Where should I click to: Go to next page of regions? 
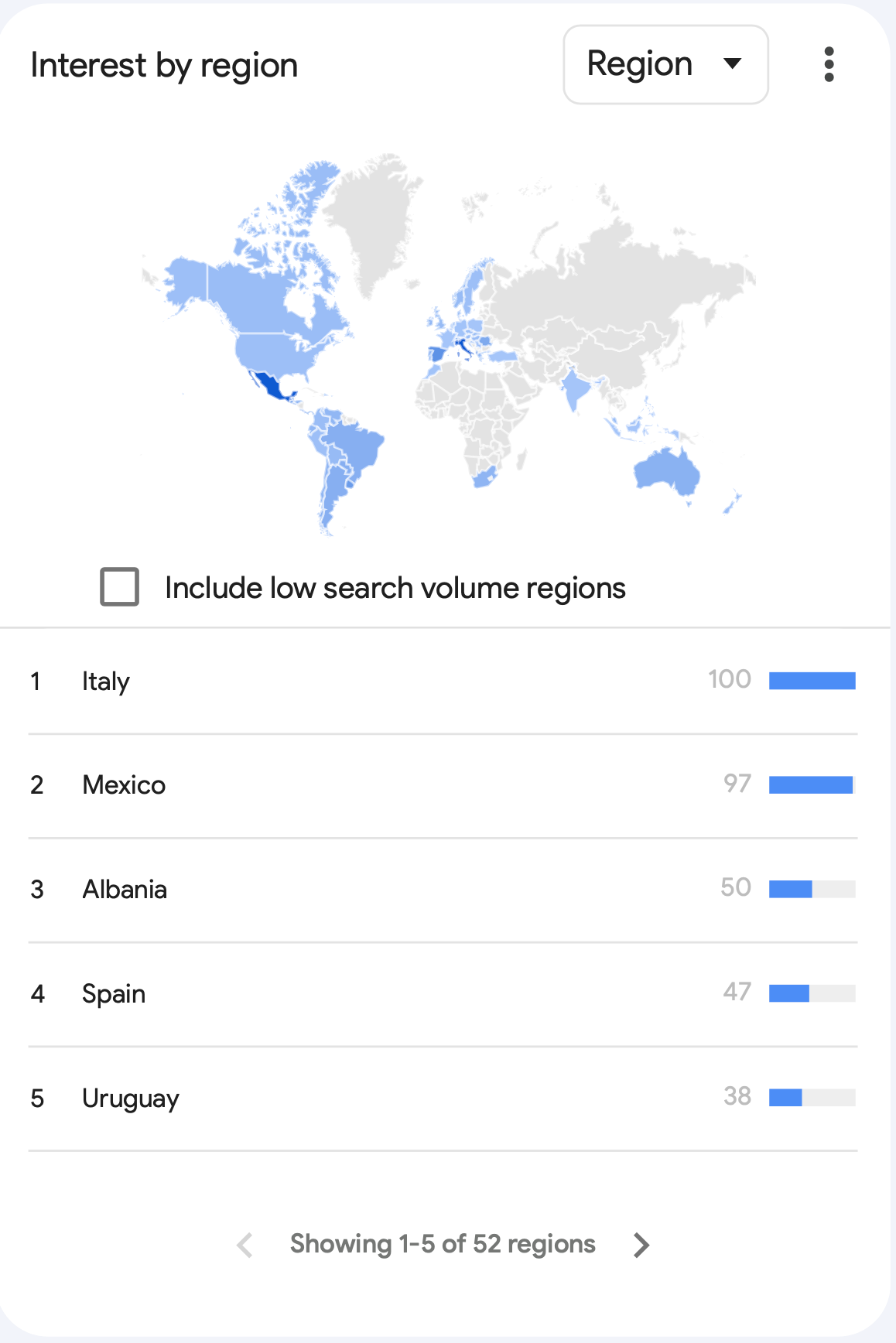(x=641, y=1245)
